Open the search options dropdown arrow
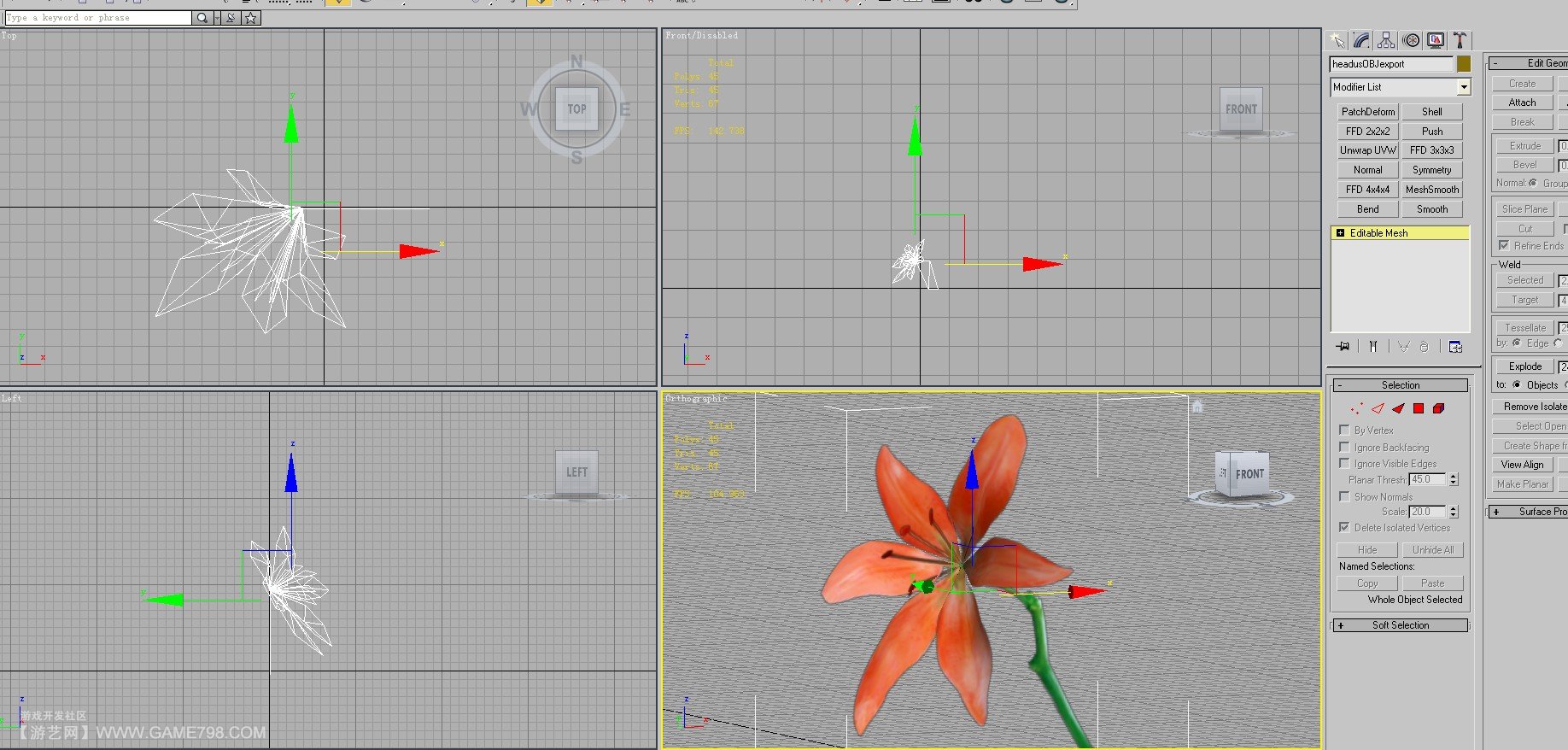 217,17
